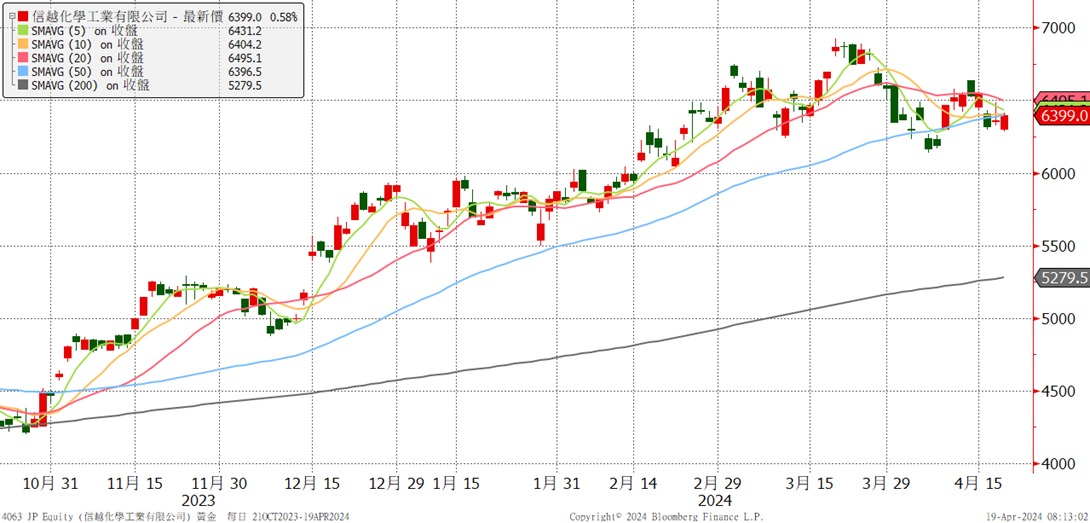Click the 12月 29 date label
Screen dimensions: 1090x523
point(397,482)
